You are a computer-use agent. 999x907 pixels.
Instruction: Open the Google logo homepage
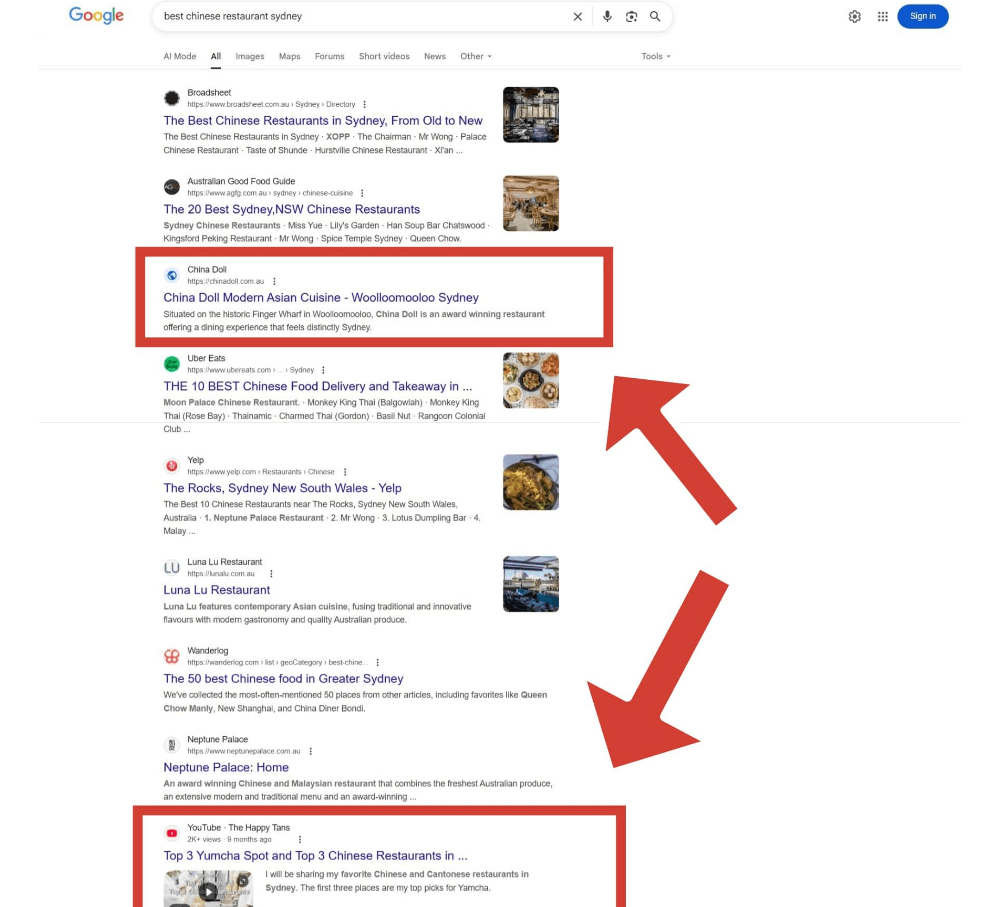(96, 15)
